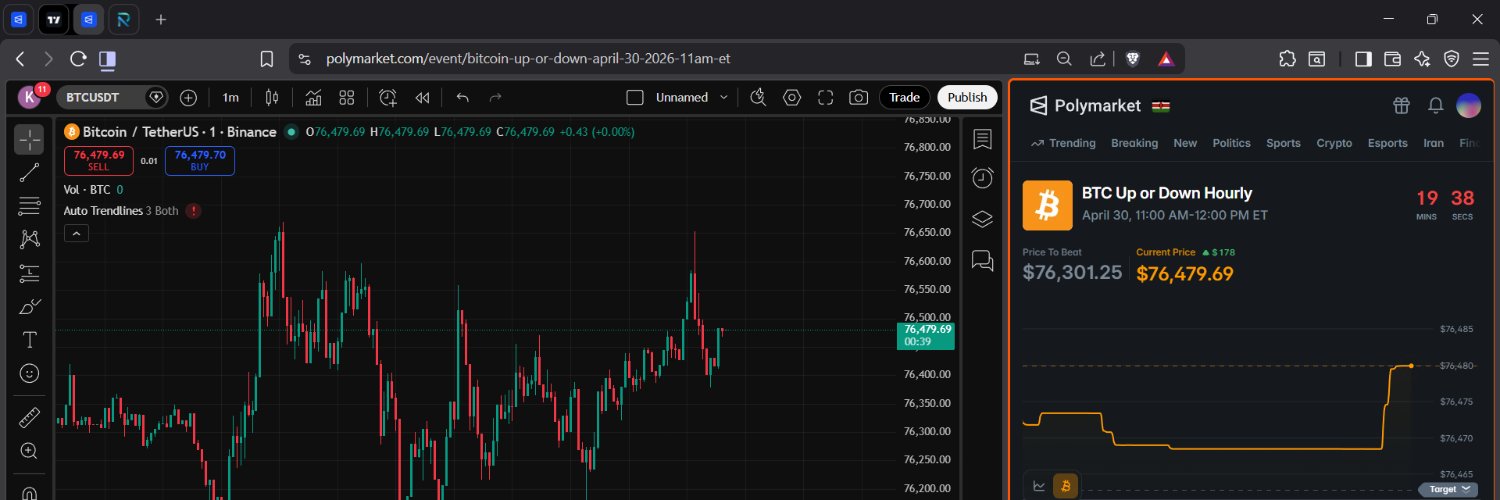Switch Polymarket chart to line graph view
Screen dimensions: 1500x500
coord(1039,486)
